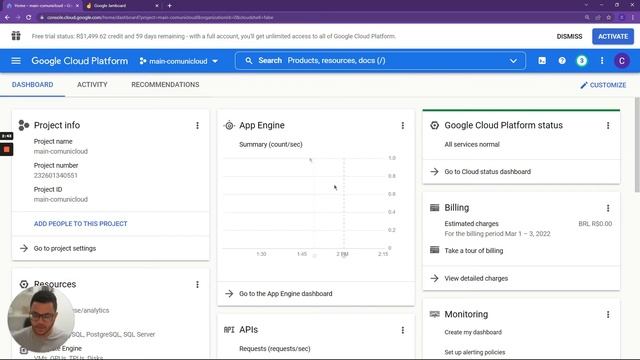This screenshot has width=640, height=360.
Task: Expand the search bar dropdown chevron
Action: point(513,61)
